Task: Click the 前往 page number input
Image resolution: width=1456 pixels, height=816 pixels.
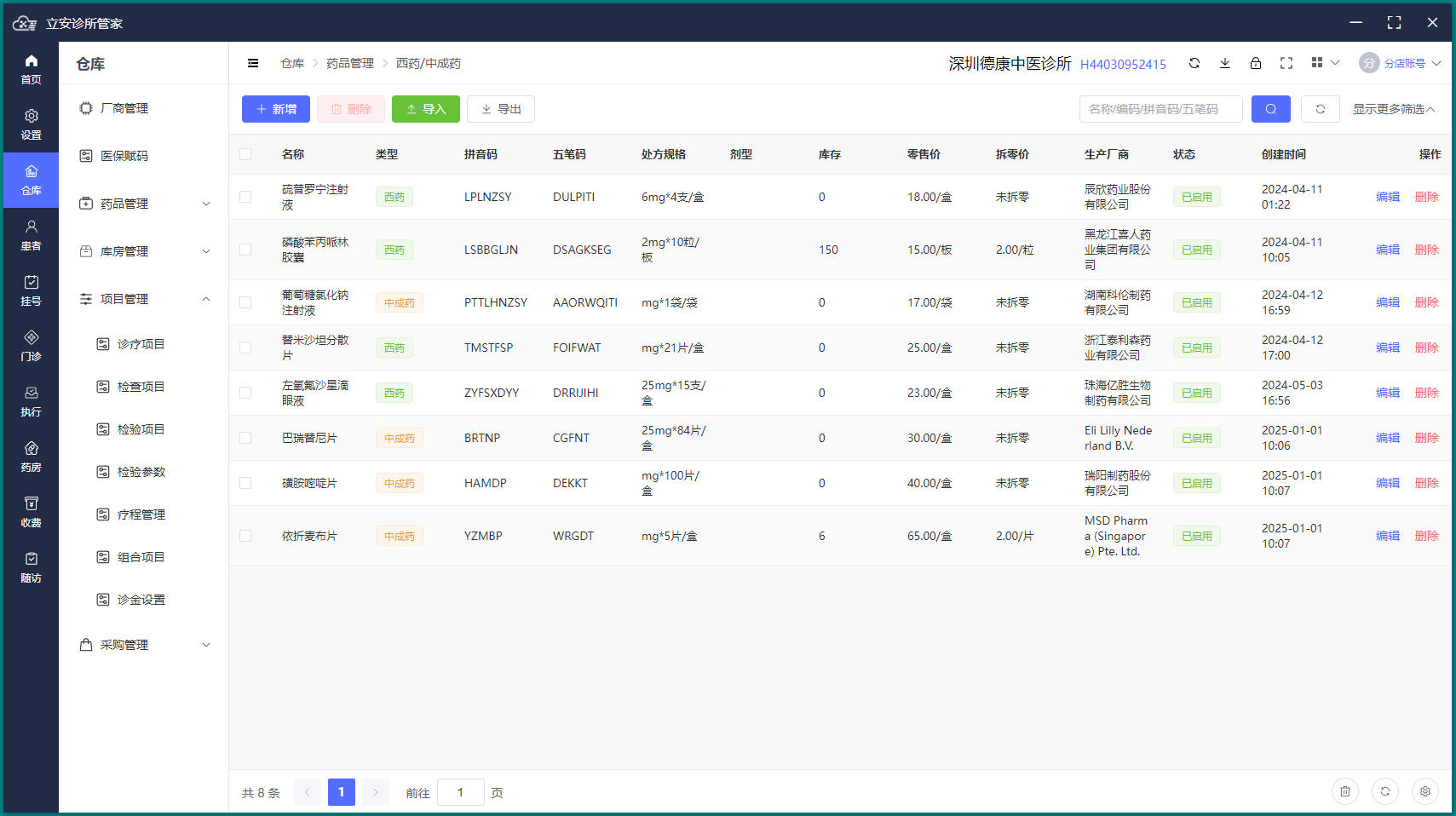Action: click(x=461, y=792)
